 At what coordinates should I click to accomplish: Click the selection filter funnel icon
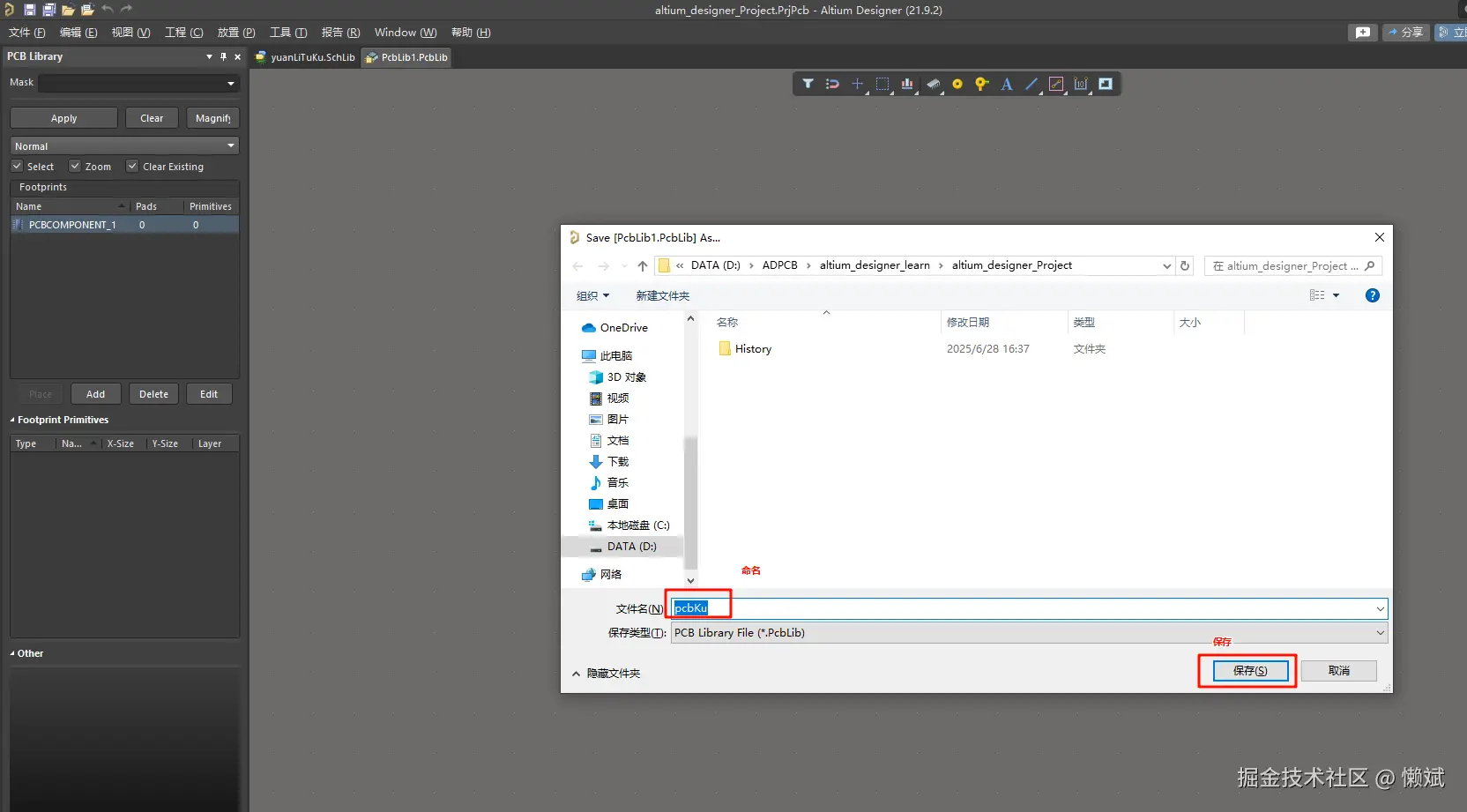pyautogui.click(x=808, y=84)
